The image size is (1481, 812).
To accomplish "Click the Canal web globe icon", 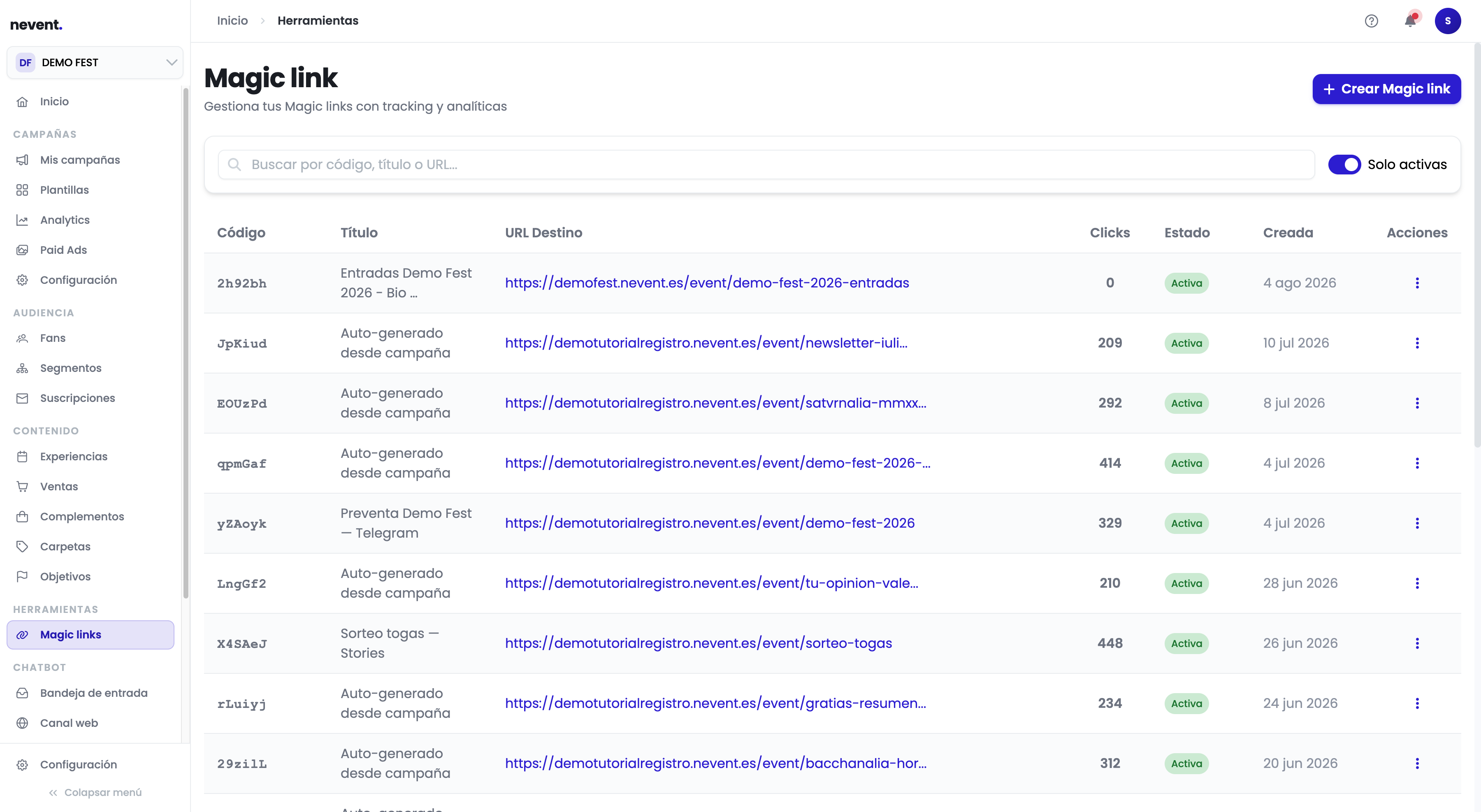I will tap(23, 723).
